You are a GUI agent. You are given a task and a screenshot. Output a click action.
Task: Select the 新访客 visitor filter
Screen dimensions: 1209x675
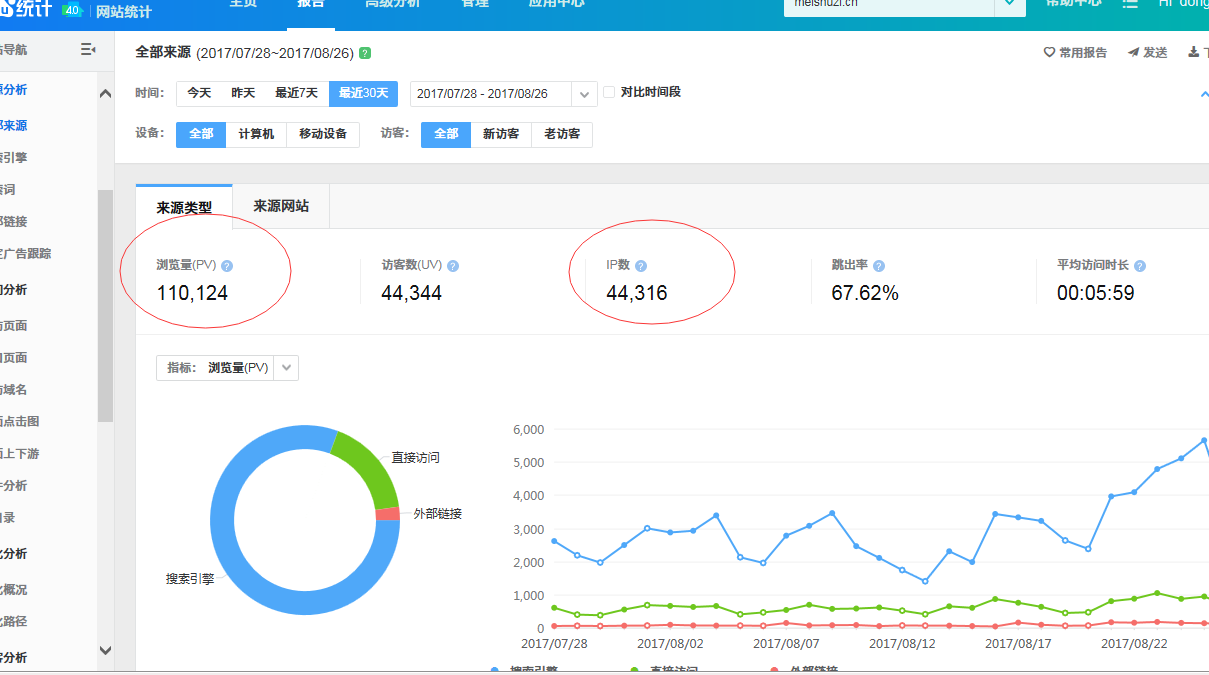501,134
